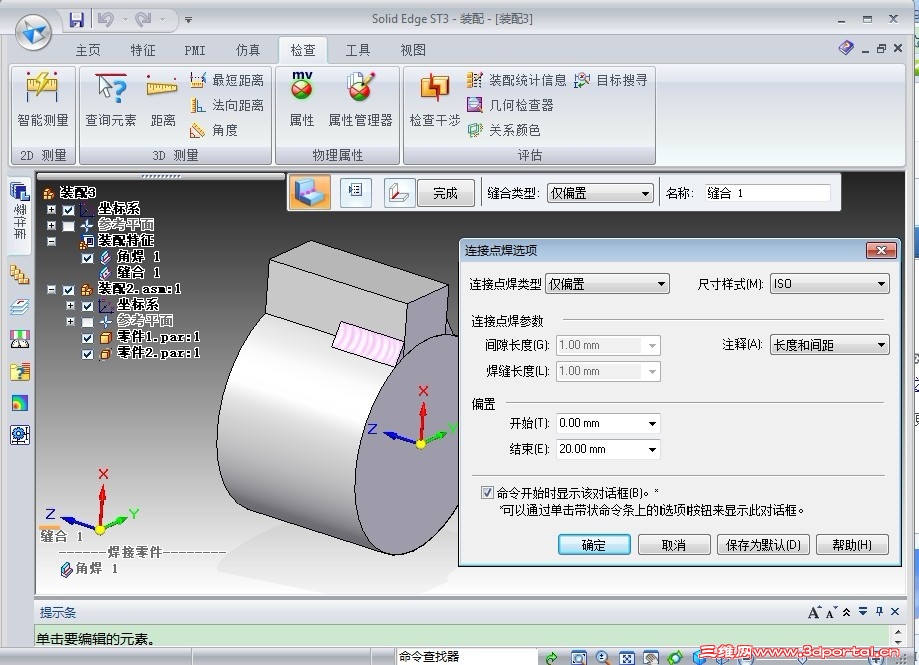Image resolution: width=919 pixels, height=665 pixels.
Task: Click the Undo arrow icon
Action: coord(105,20)
